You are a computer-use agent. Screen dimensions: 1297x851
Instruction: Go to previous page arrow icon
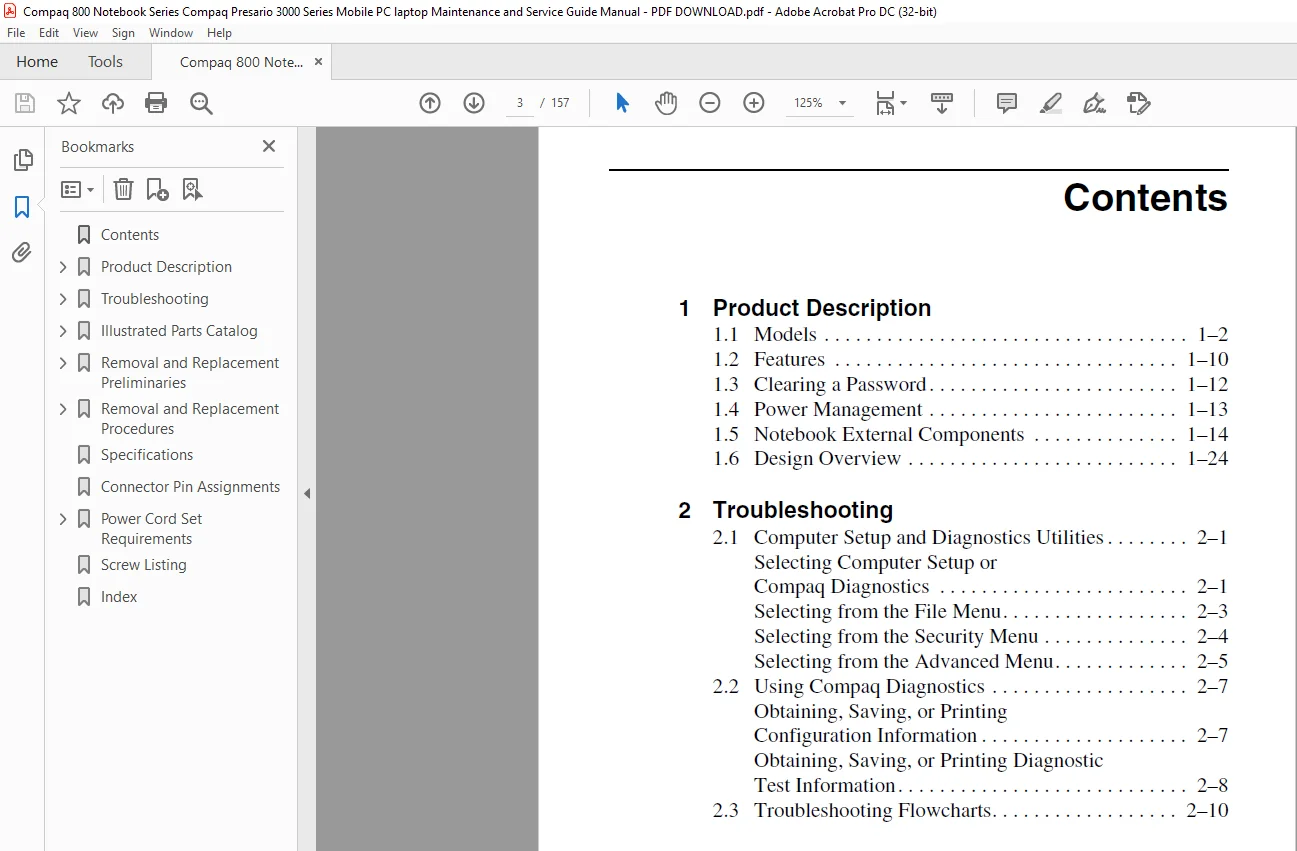[x=430, y=103]
